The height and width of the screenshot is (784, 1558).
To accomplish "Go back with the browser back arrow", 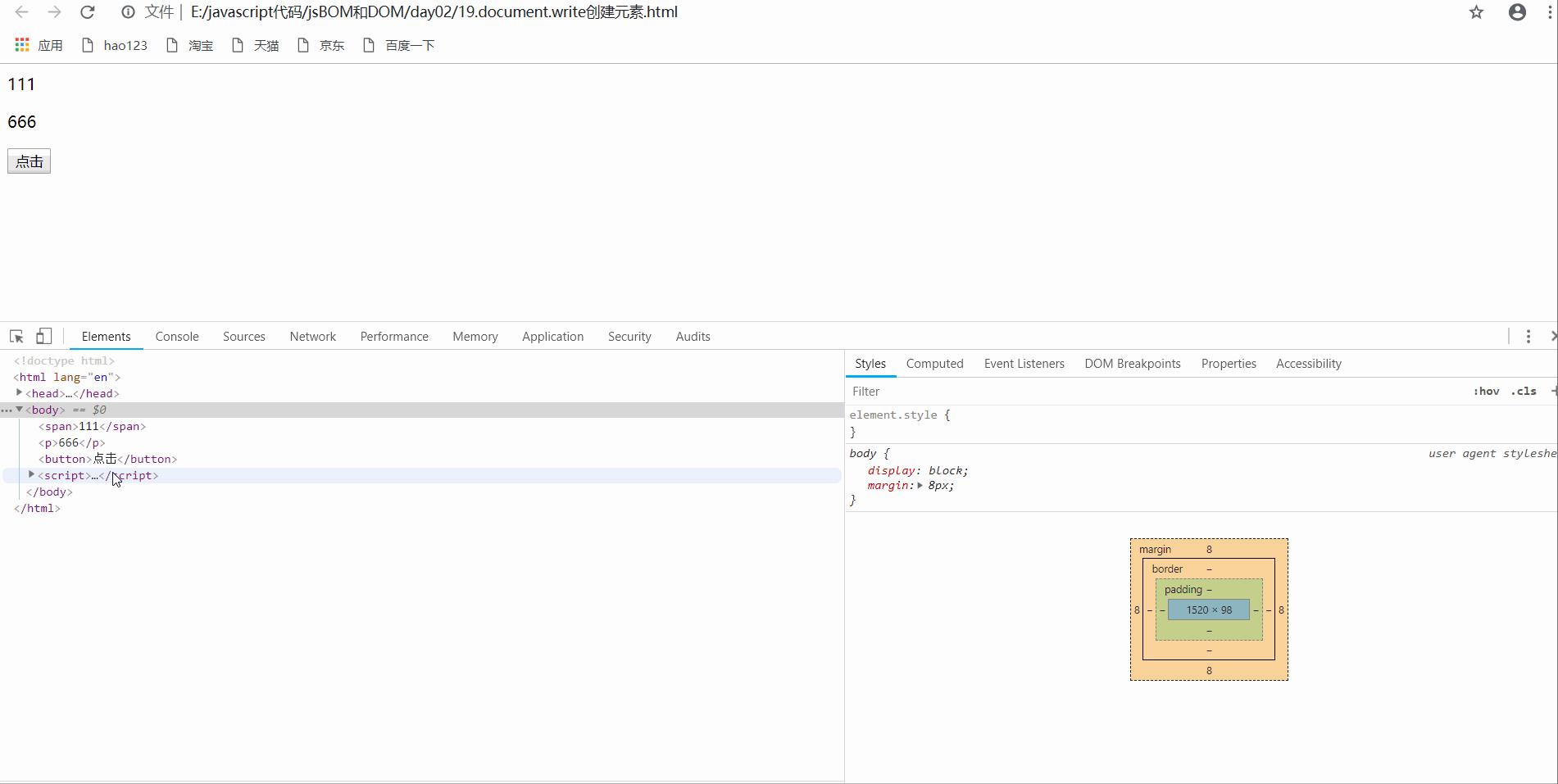I will click(x=22, y=12).
